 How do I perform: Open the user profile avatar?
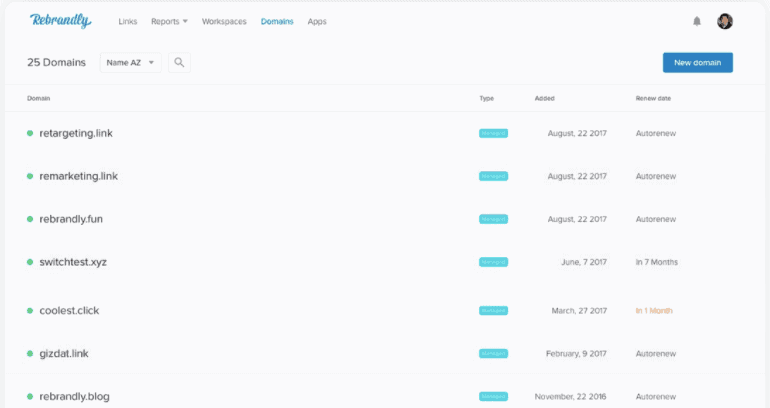click(x=725, y=21)
